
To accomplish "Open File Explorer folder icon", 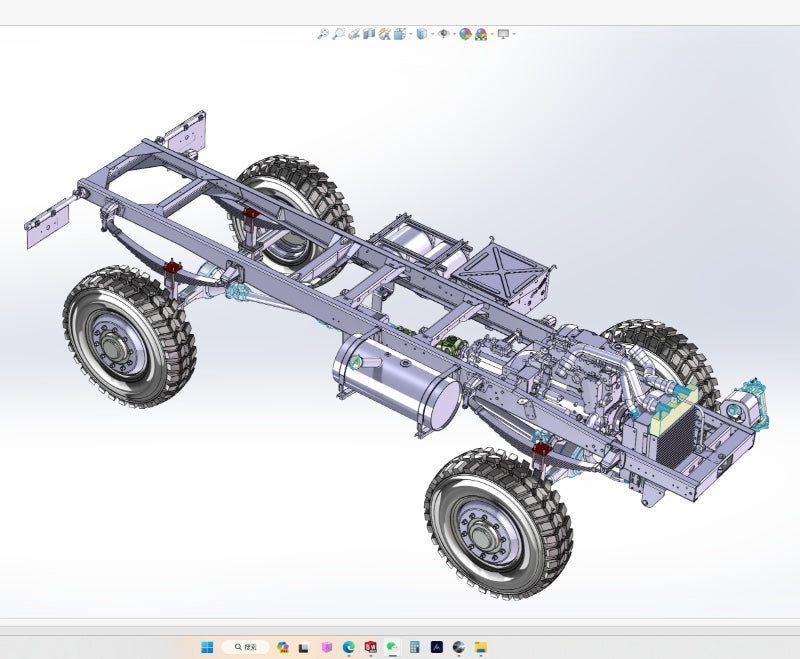I will pos(480,647).
